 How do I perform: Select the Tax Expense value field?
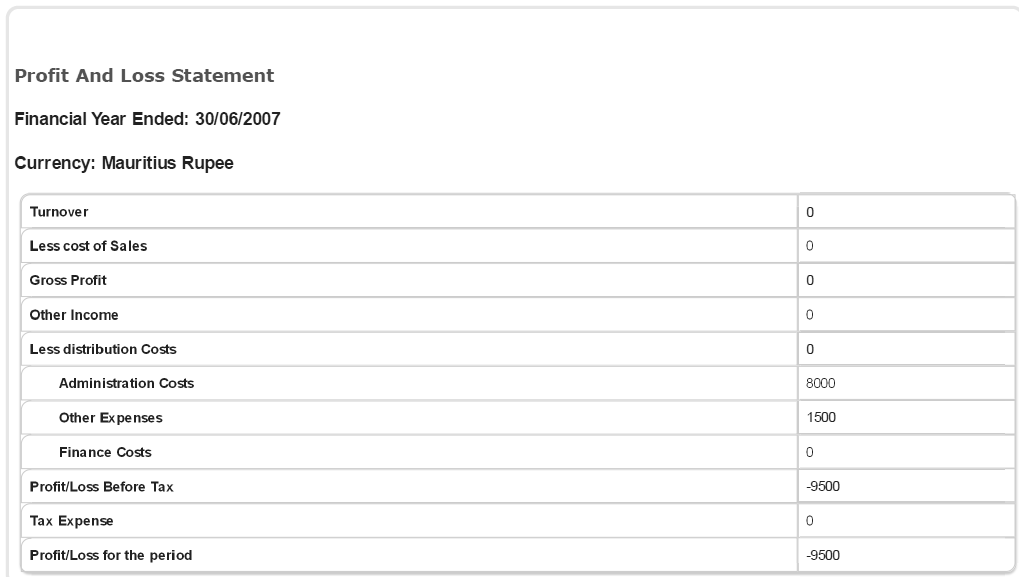tap(906, 521)
